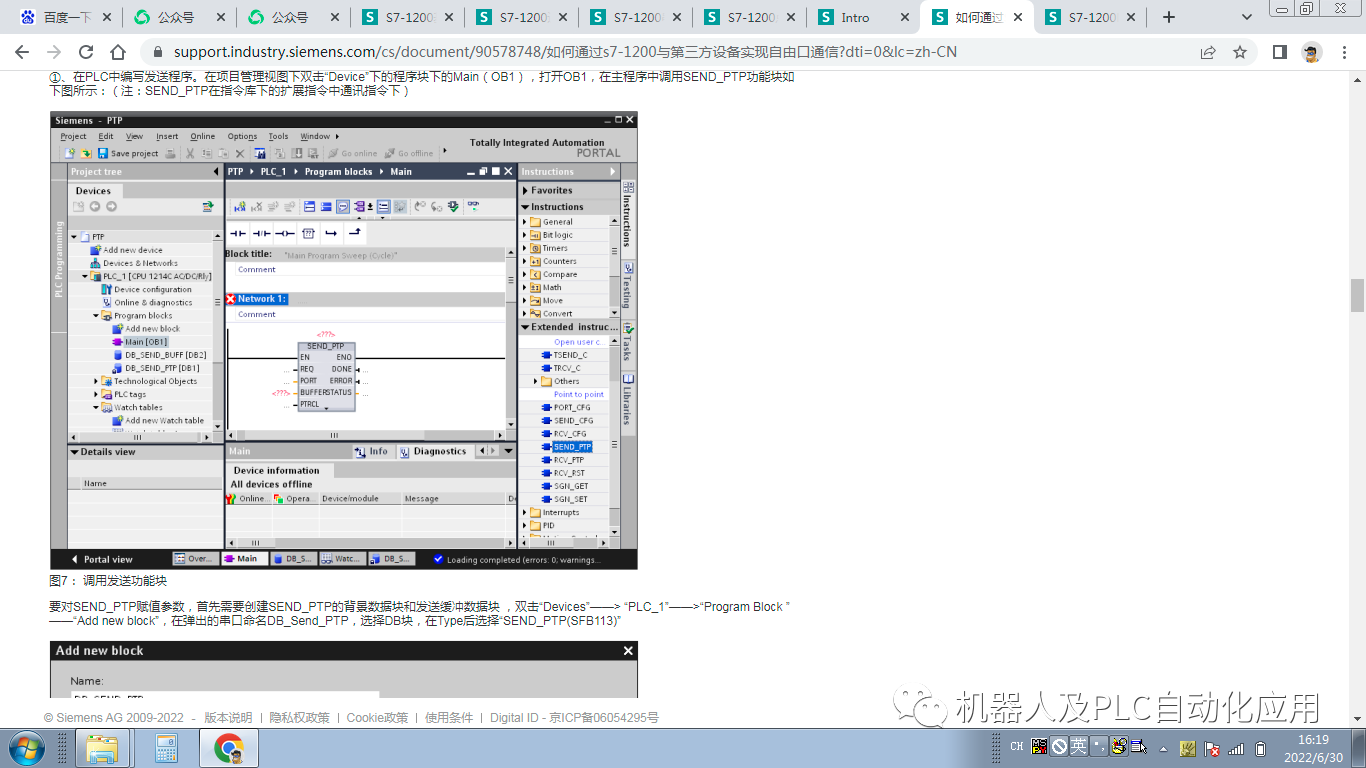Screen dimensions: 1366x768
Task: Expand the Timers instruction folder
Action: [524, 248]
